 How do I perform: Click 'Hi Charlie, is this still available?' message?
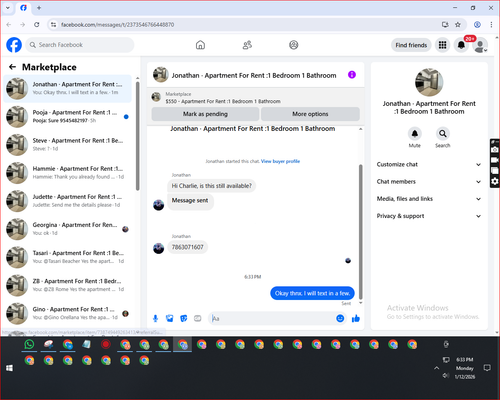click(211, 186)
